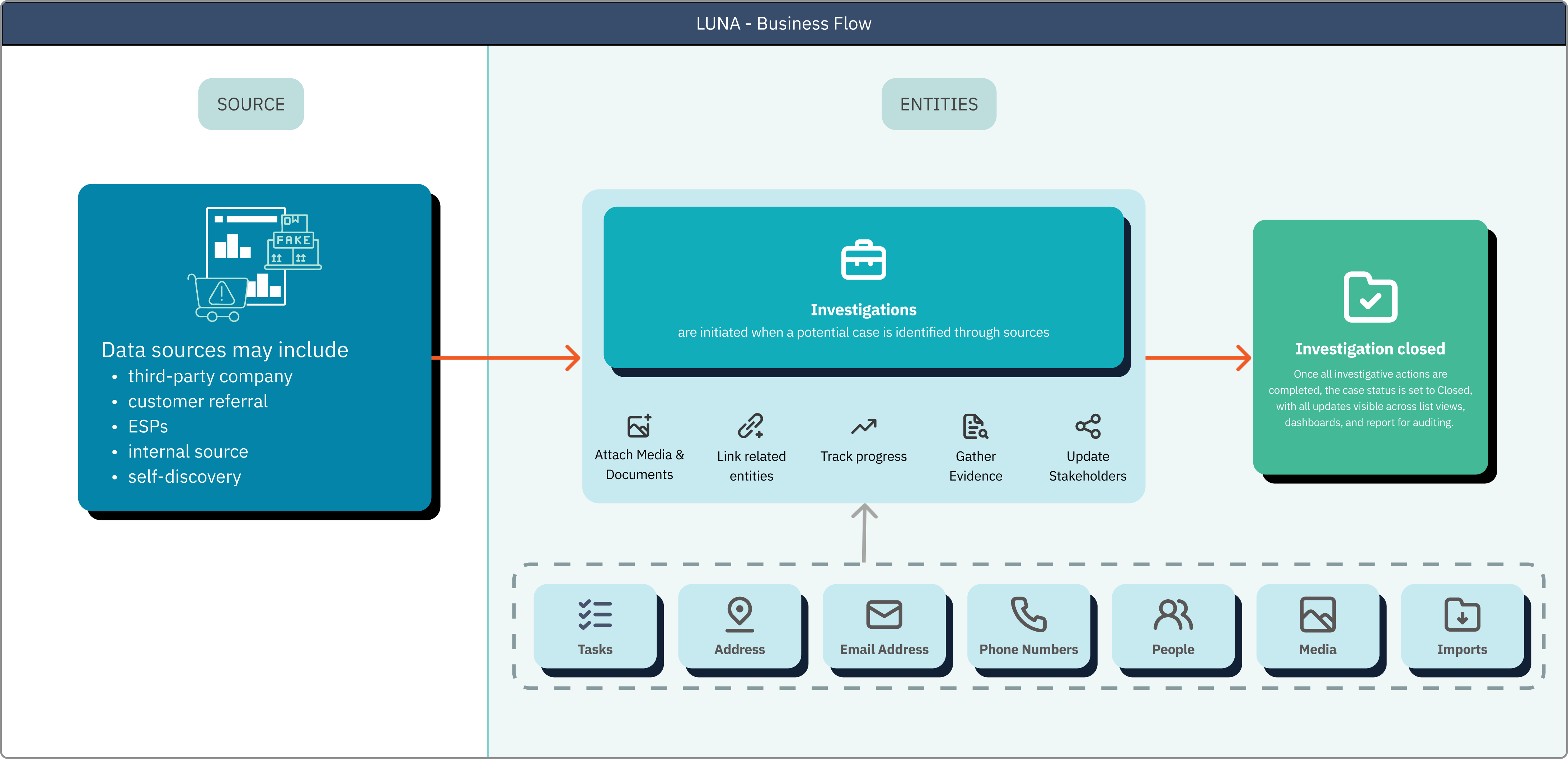
Task: Open the Address entity card
Action: [x=739, y=626]
